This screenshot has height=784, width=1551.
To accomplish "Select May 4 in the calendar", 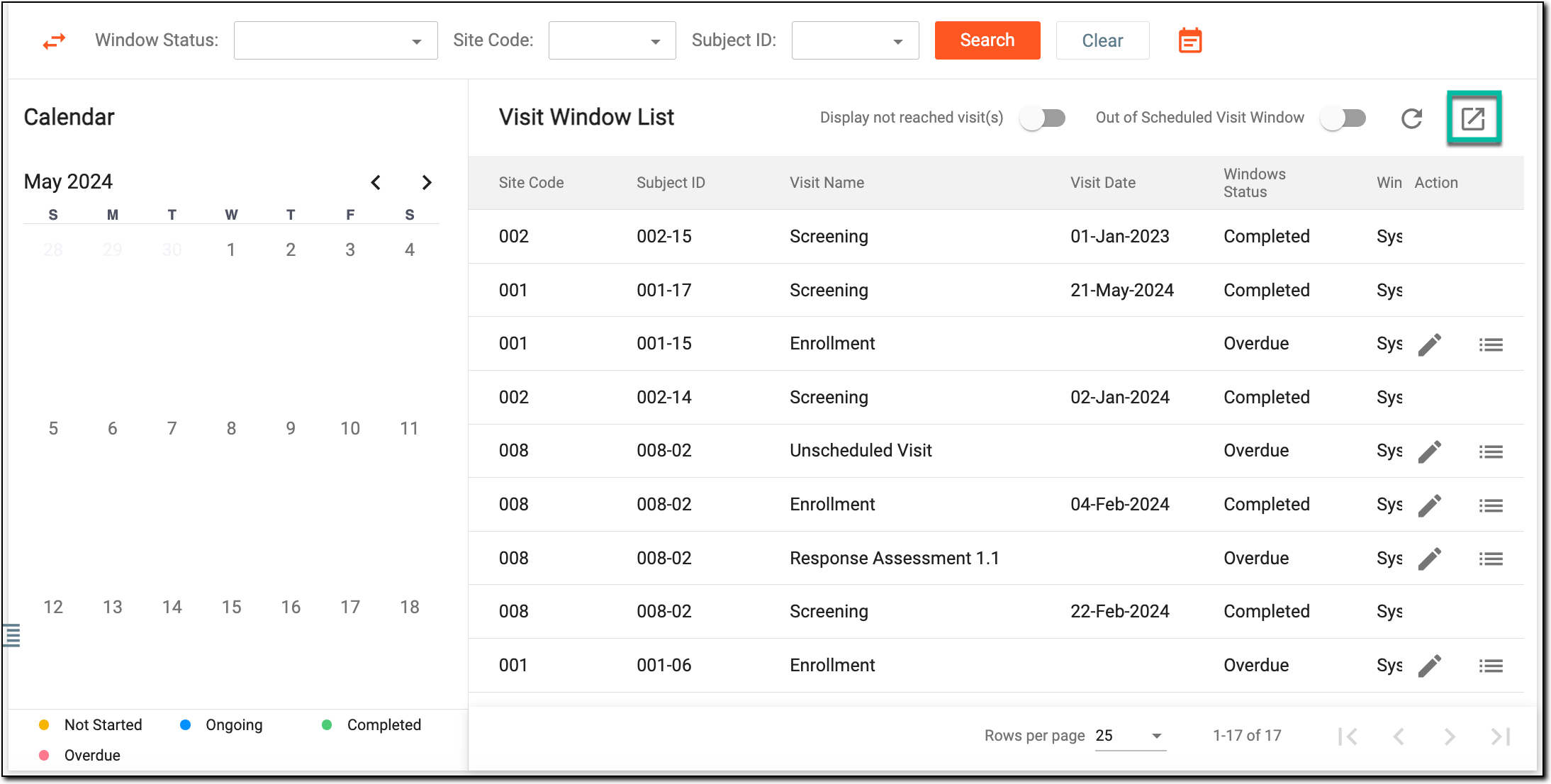I will (410, 250).
